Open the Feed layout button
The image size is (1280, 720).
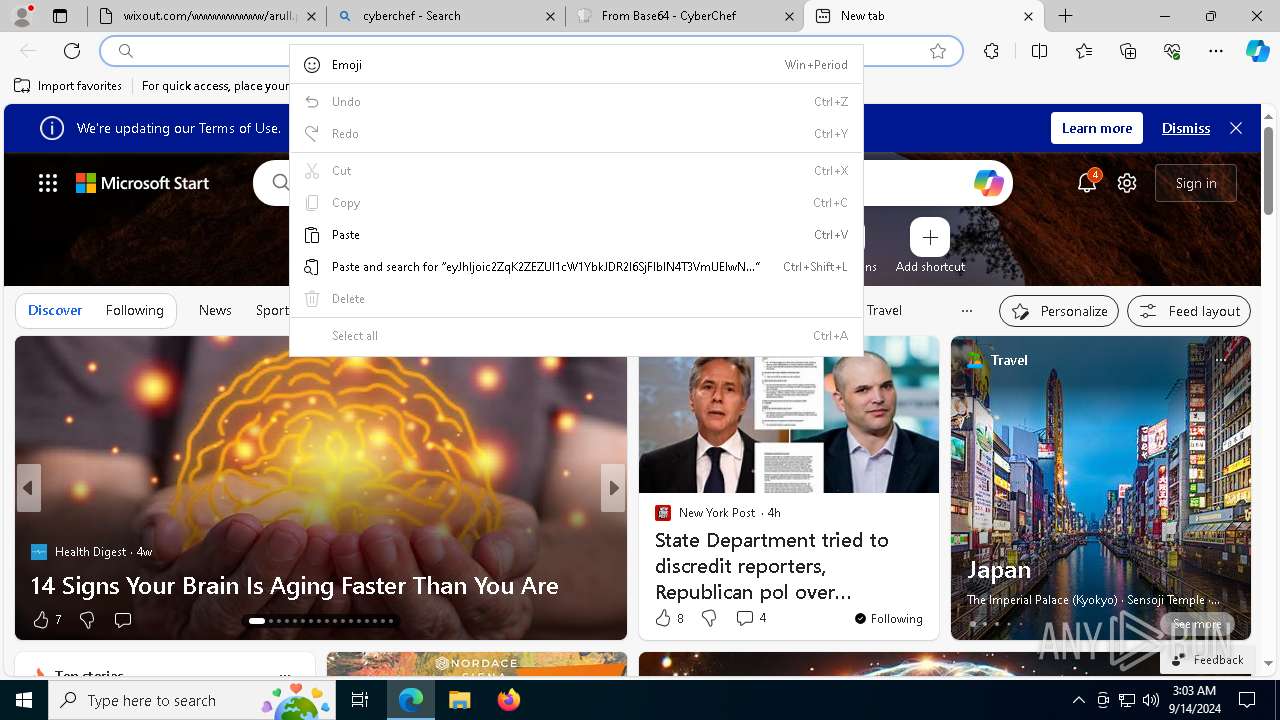1189,311
